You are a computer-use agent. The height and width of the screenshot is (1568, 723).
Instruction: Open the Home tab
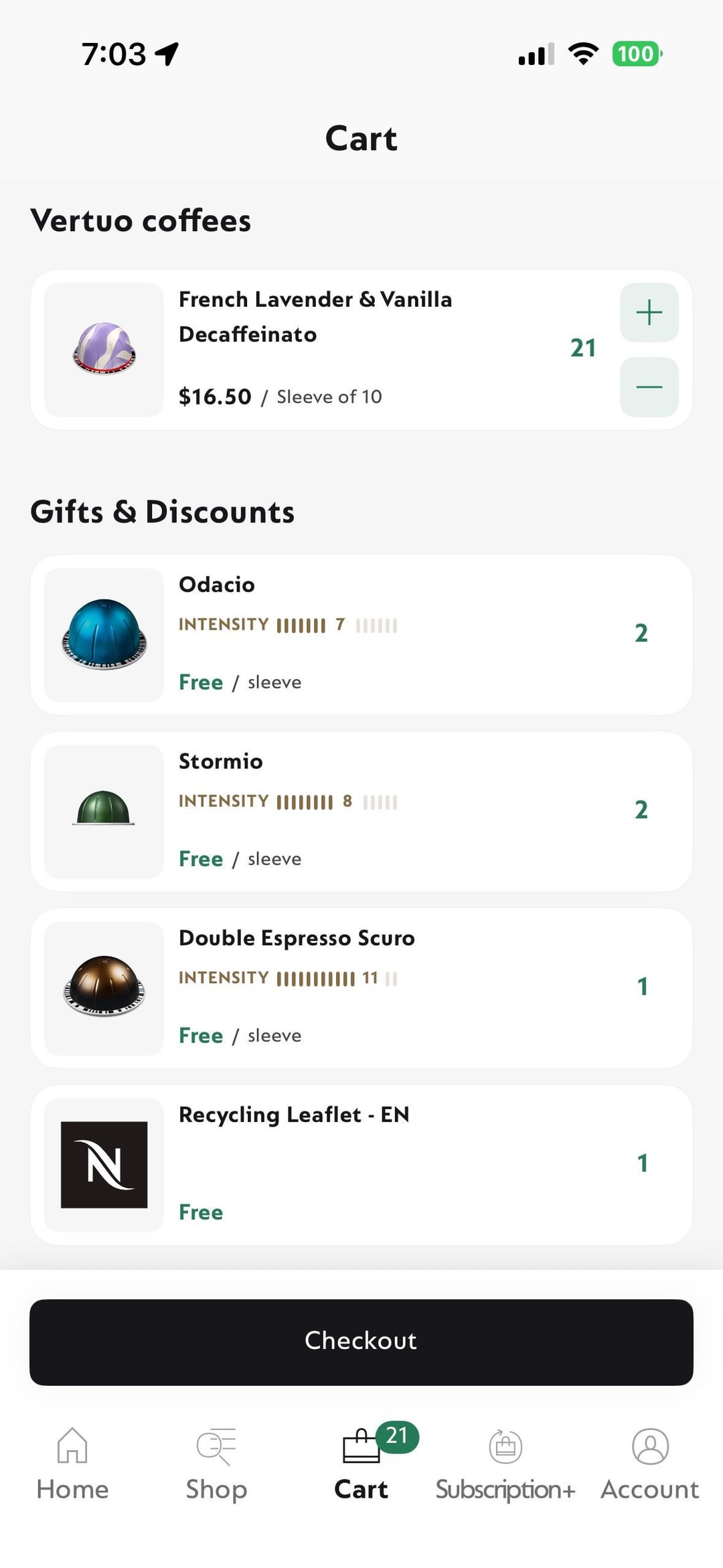click(72, 1446)
